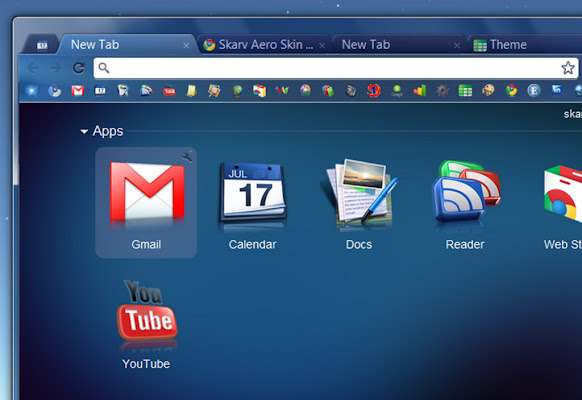Open the Chrome logo bookmark
This screenshot has height=400, width=582.
click(511, 91)
